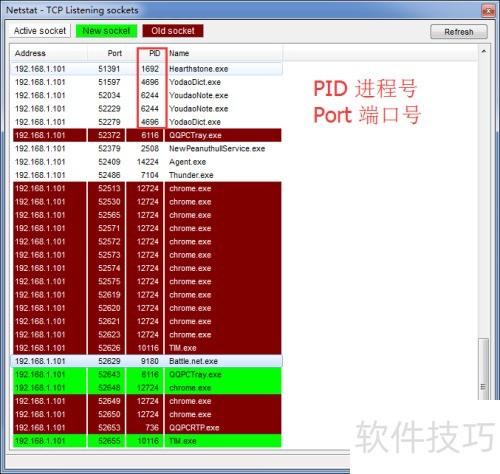Click PID value 7104

pos(150,175)
